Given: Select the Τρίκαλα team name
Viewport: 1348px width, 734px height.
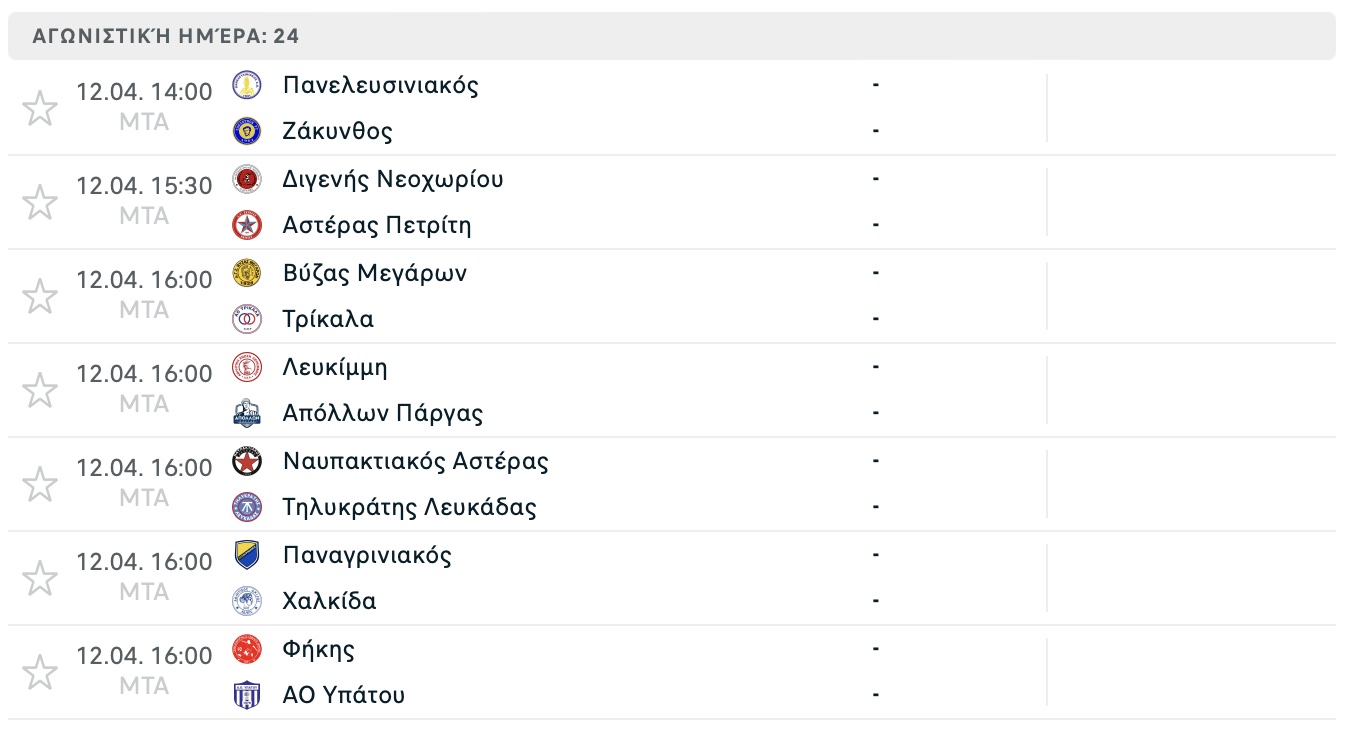Looking at the screenshot, I should (x=328, y=319).
